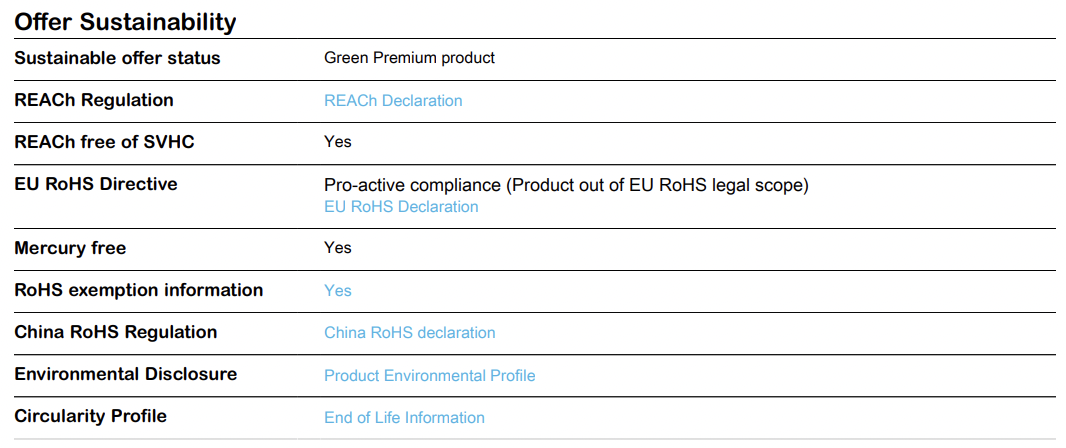Click the blue RoHS exemption Yes link
The height and width of the screenshot is (448, 1066).
pyautogui.click(x=338, y=291)
